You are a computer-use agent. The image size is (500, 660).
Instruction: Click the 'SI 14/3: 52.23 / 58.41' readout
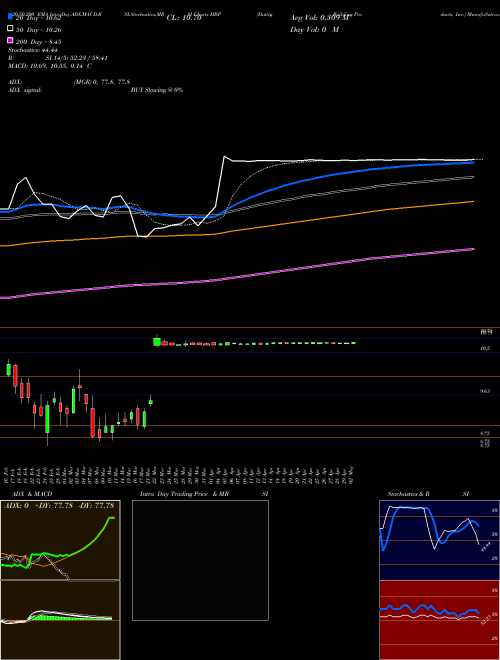[x=76, y=58]
